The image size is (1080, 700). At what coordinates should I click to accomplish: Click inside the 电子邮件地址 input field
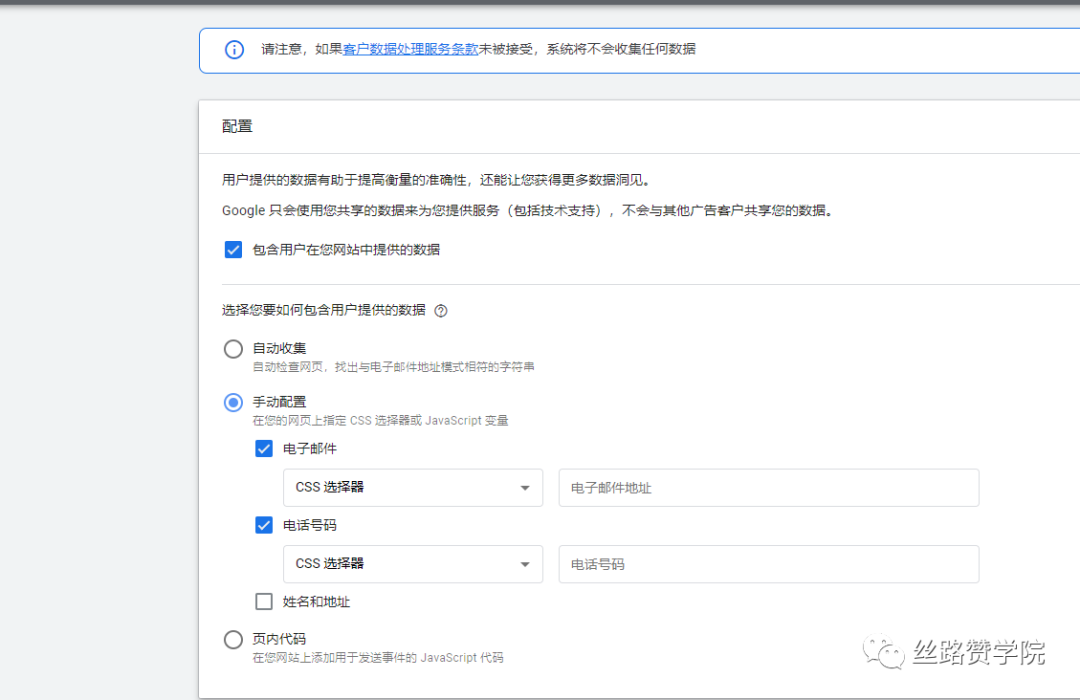tap(768, 488)
